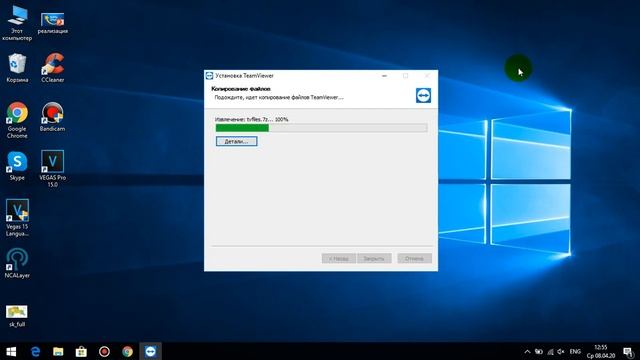Click the installation progress bar
Image resolution: width=640 pixels, height=360 pixels.
click(x=321, y=128)
